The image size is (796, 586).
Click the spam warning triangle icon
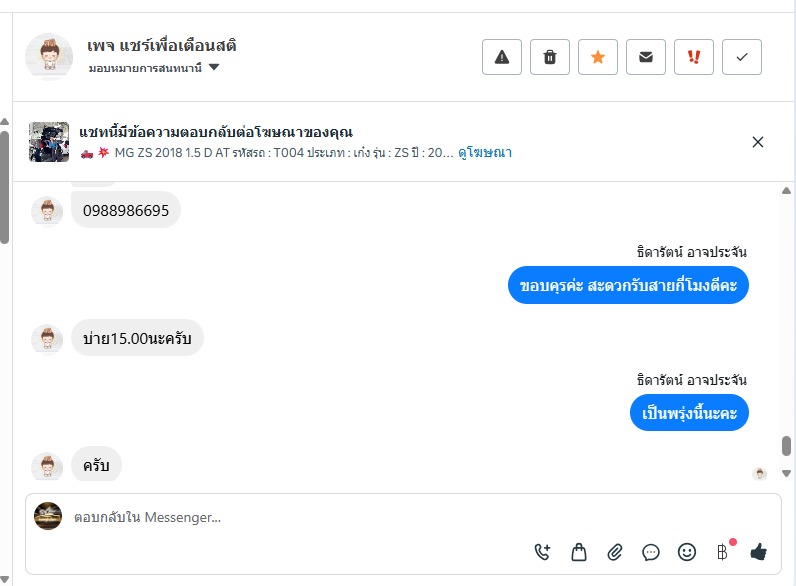[502, 57]
